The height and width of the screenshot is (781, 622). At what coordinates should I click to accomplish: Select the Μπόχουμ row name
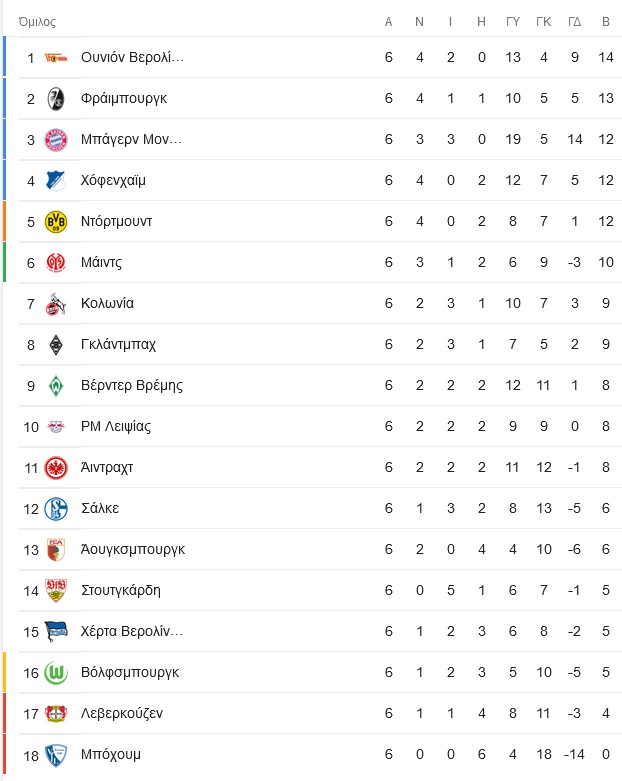111,755
